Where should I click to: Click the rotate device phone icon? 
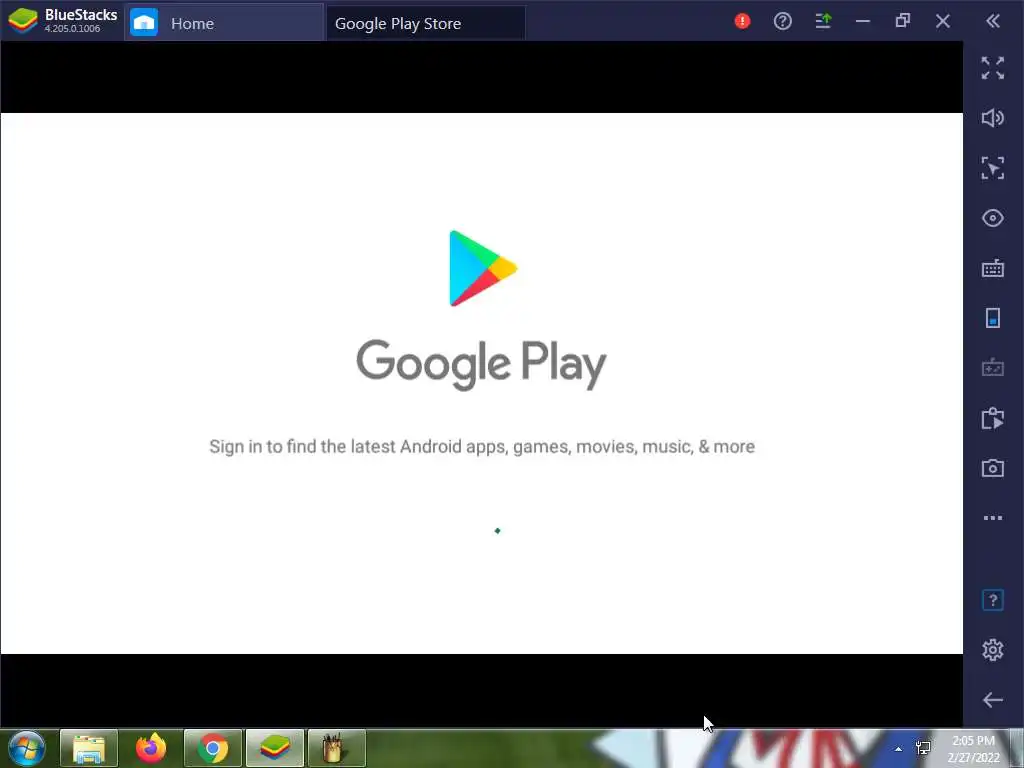993,318
